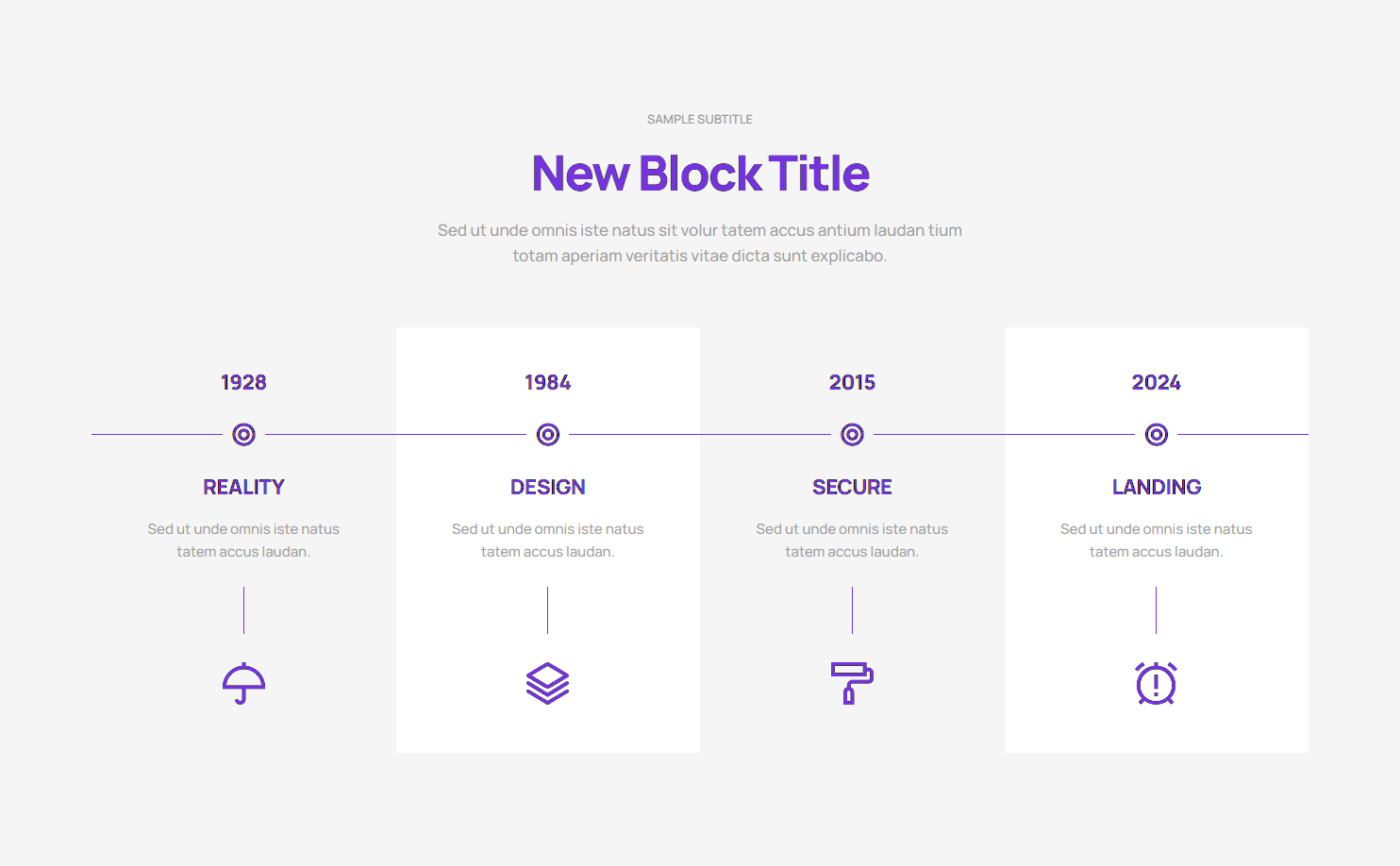Click the year 2015 label
The width and height of the screenshot is (1400, 866).
point(852,382)
